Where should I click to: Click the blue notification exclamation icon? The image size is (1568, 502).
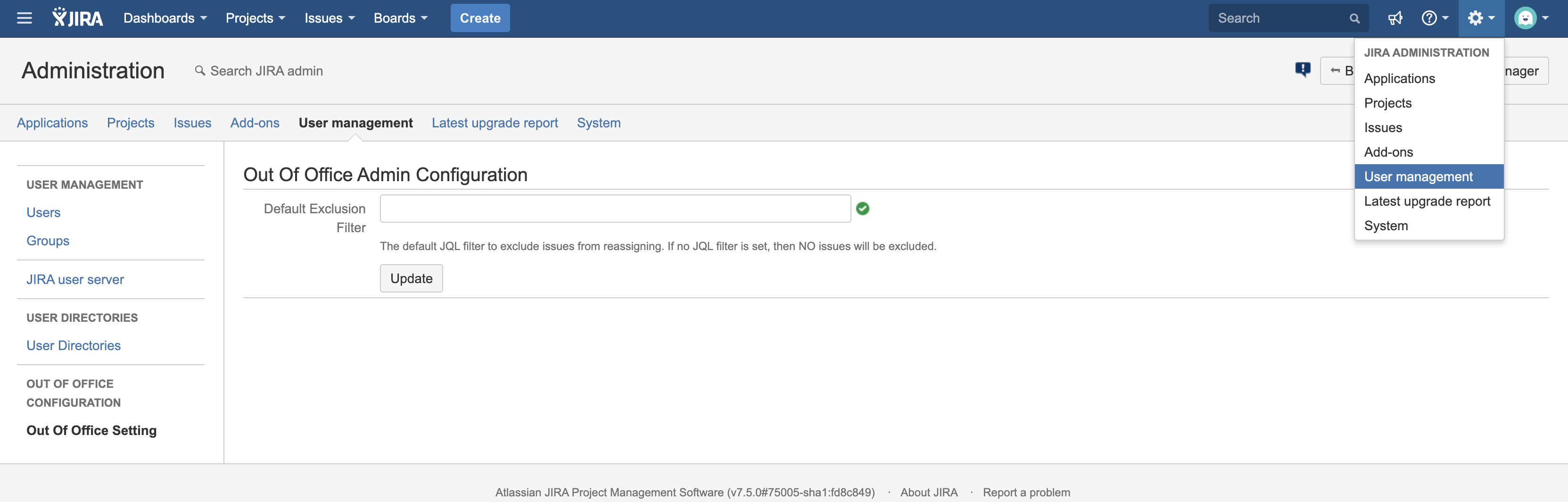click(x=1303, y=70)
